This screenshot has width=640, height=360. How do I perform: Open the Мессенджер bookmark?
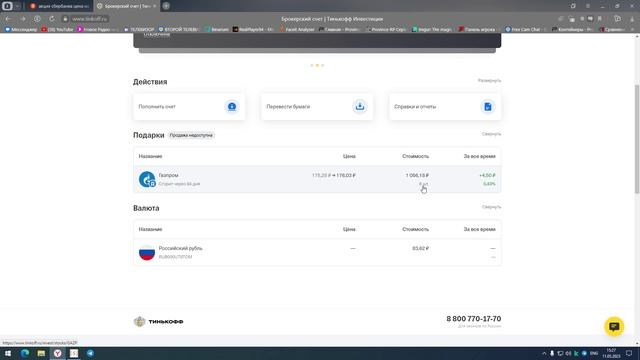point(21,29)
